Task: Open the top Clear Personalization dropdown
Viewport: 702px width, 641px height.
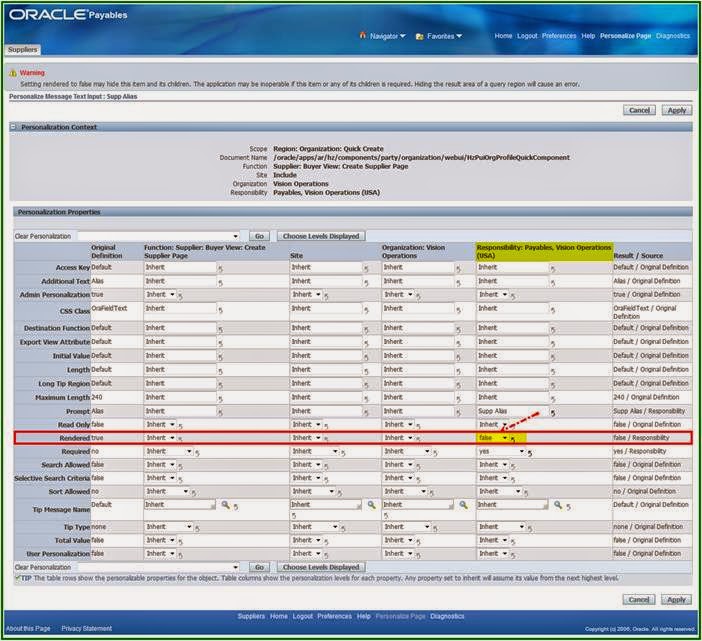Action: point(158,236)
